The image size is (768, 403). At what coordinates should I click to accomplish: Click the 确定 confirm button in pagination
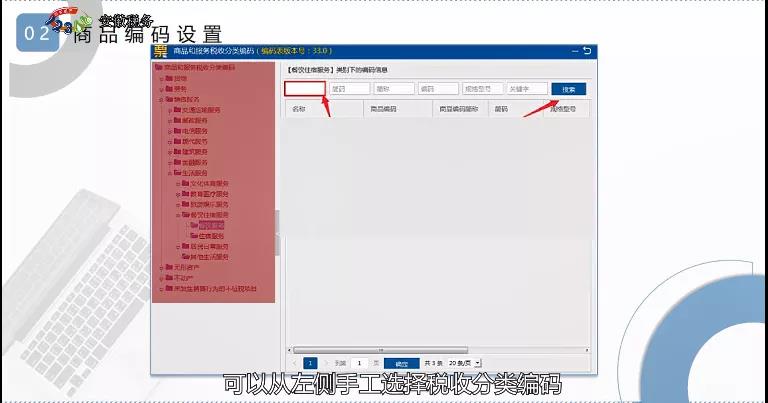pyautogui.click(x=402, y=363)
